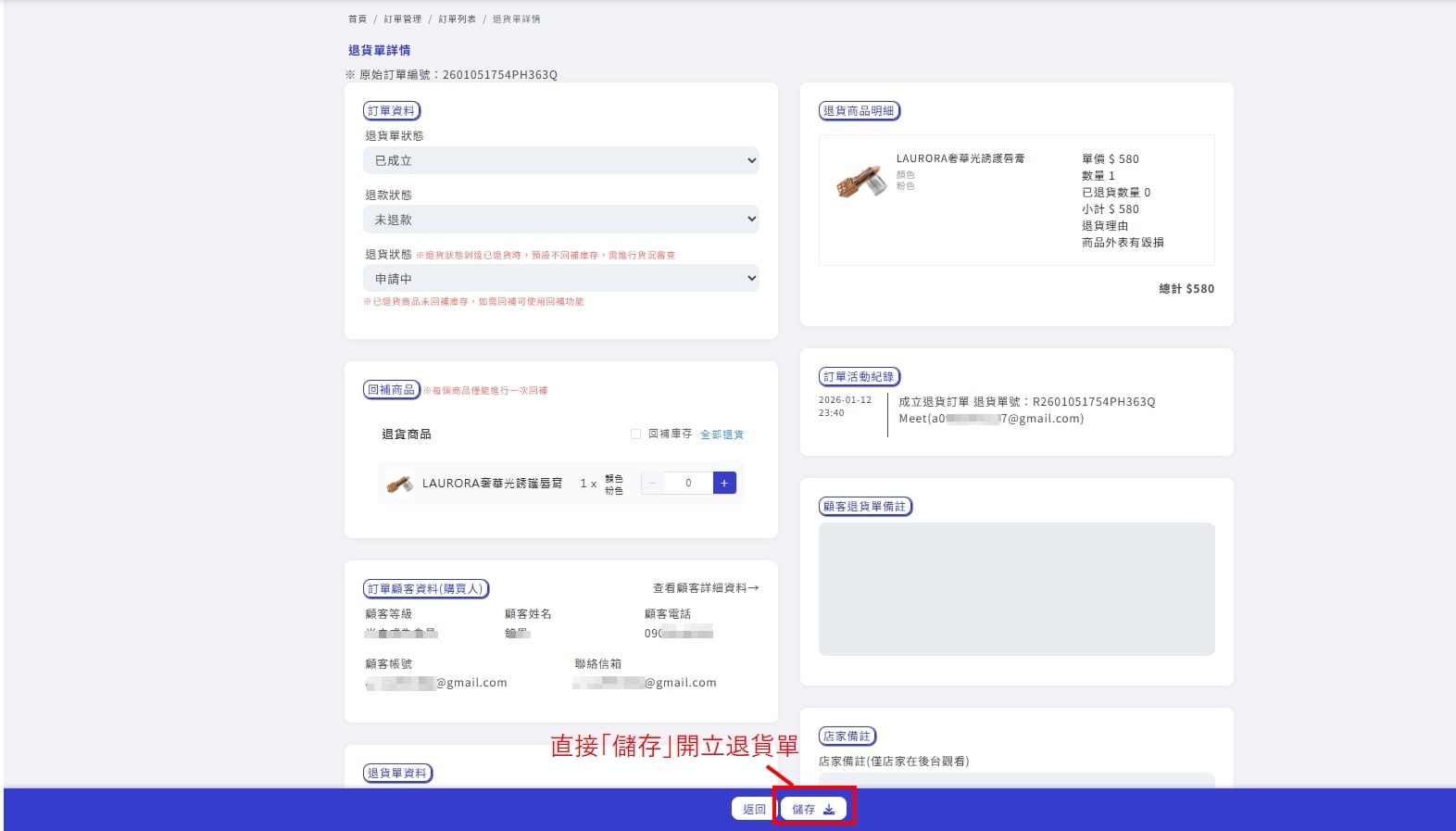The height and width of the screenshot is (831, 1456).
Task: Click the 顧客帳號 email value
Action: point(436,683)
